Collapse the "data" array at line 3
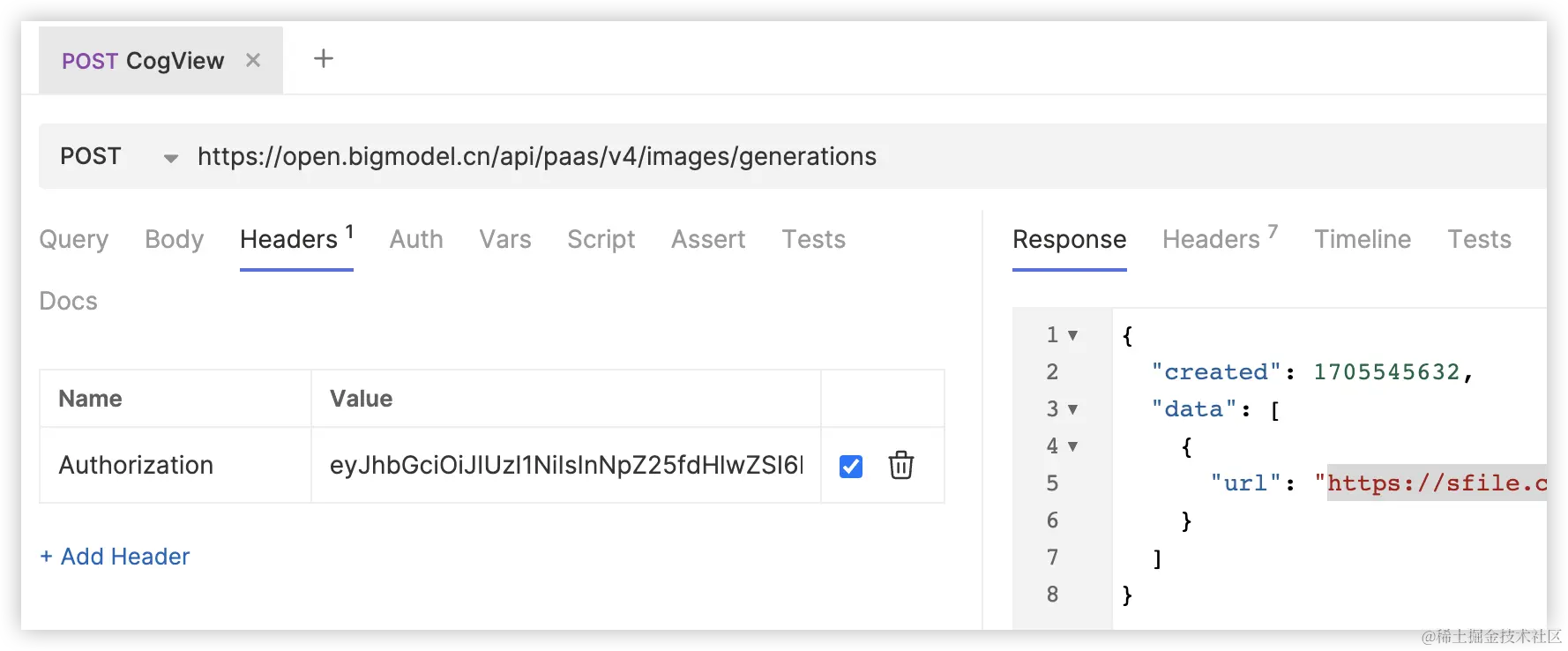The image size is (1568, 651). click(1072, 409)
